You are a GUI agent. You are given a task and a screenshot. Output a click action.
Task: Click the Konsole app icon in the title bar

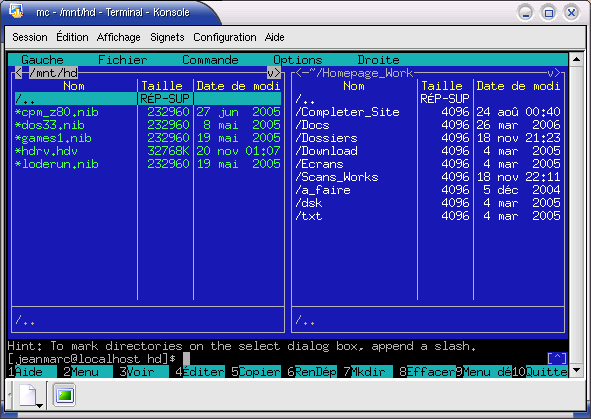click(16, 12)
